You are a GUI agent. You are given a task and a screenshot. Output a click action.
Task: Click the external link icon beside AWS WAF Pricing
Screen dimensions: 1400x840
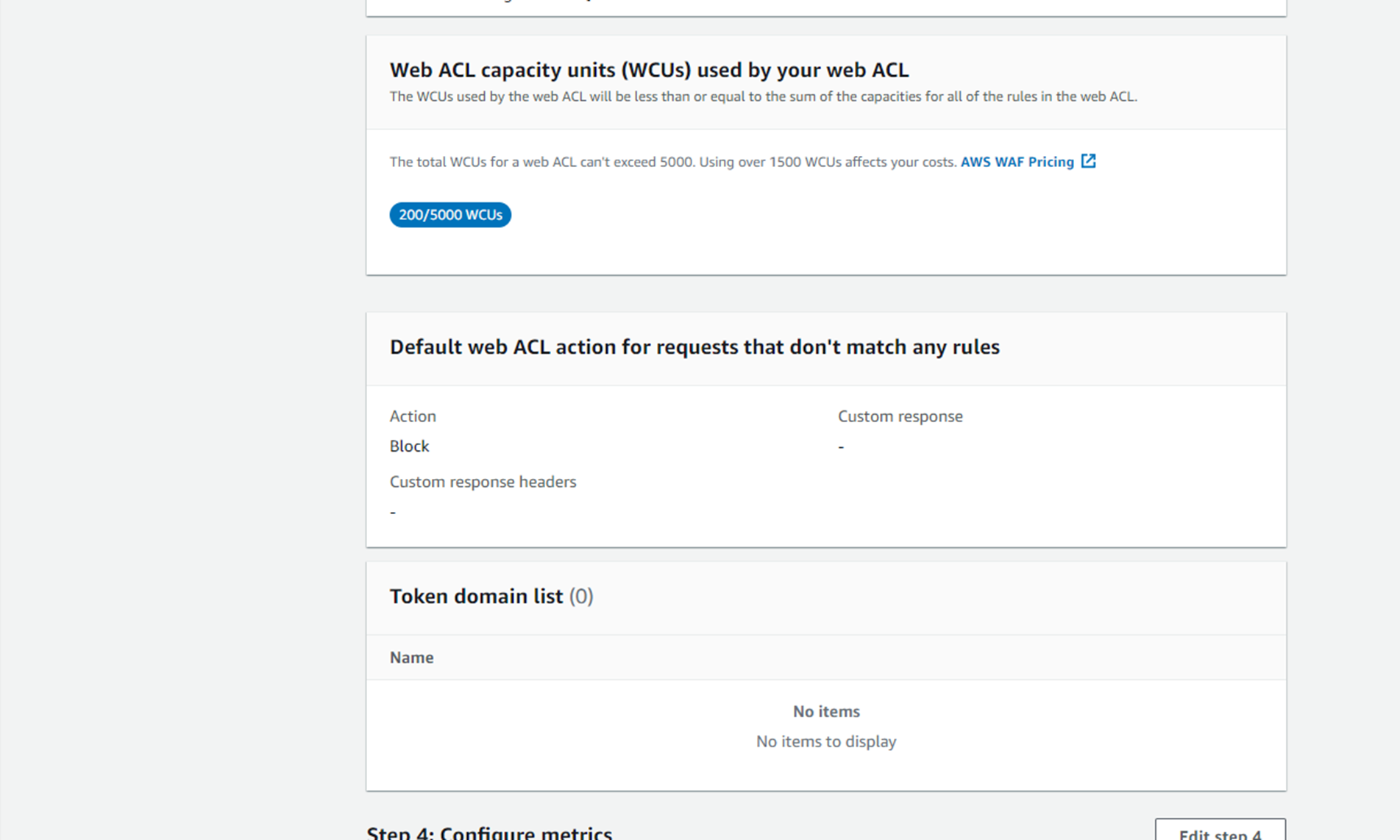click(1088, 161)
